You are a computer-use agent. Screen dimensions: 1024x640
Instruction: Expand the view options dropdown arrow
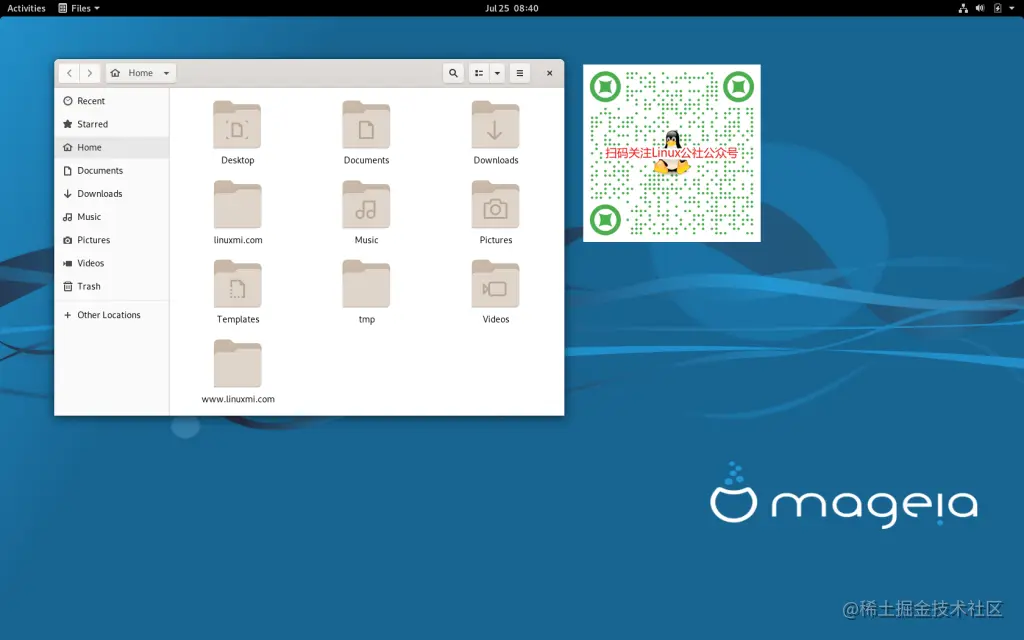pyautogui.click(x=497, y=73)
